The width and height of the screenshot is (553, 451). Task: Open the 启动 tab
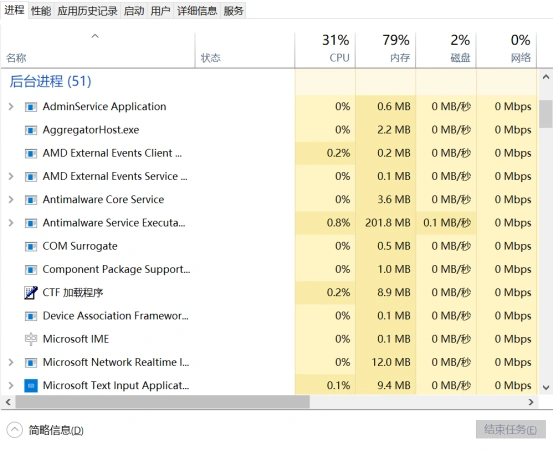coord(134,11)
